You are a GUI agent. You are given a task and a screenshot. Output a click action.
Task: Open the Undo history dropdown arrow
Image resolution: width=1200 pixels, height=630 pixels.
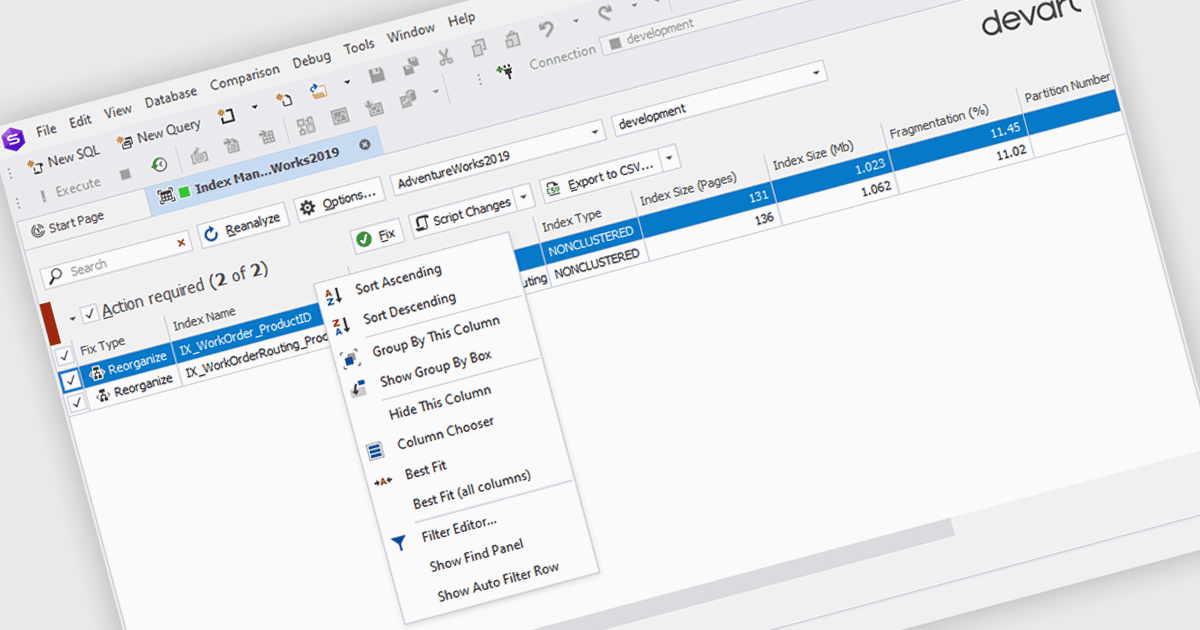[576, 21]
